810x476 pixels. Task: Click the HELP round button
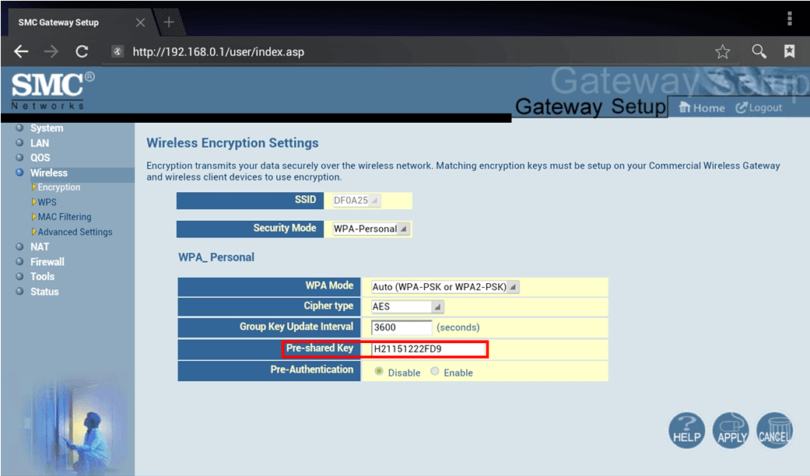687,430
